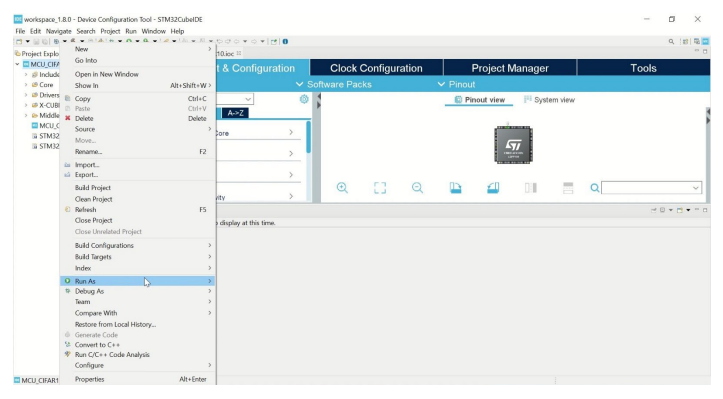Click Close Project menu entry
This screenshot has height=399, width=723.
pyautogui.click(x=138, y=220)
